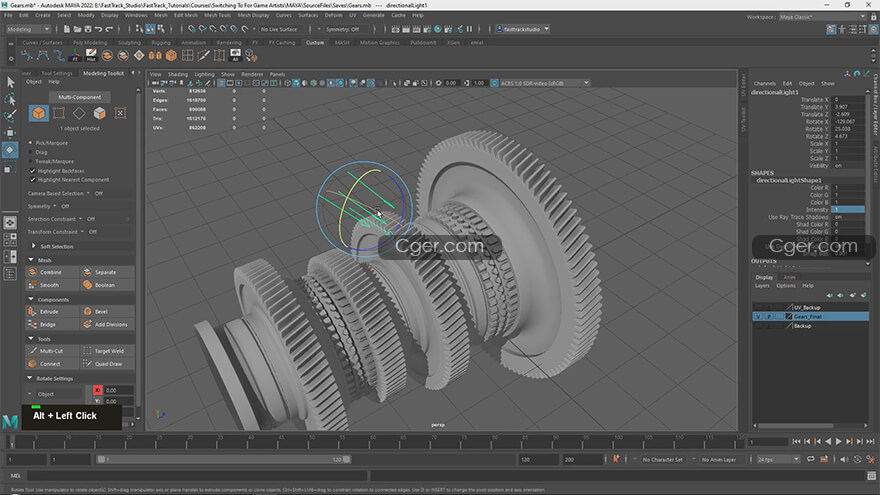Click the Redo arrow icon

109,29
